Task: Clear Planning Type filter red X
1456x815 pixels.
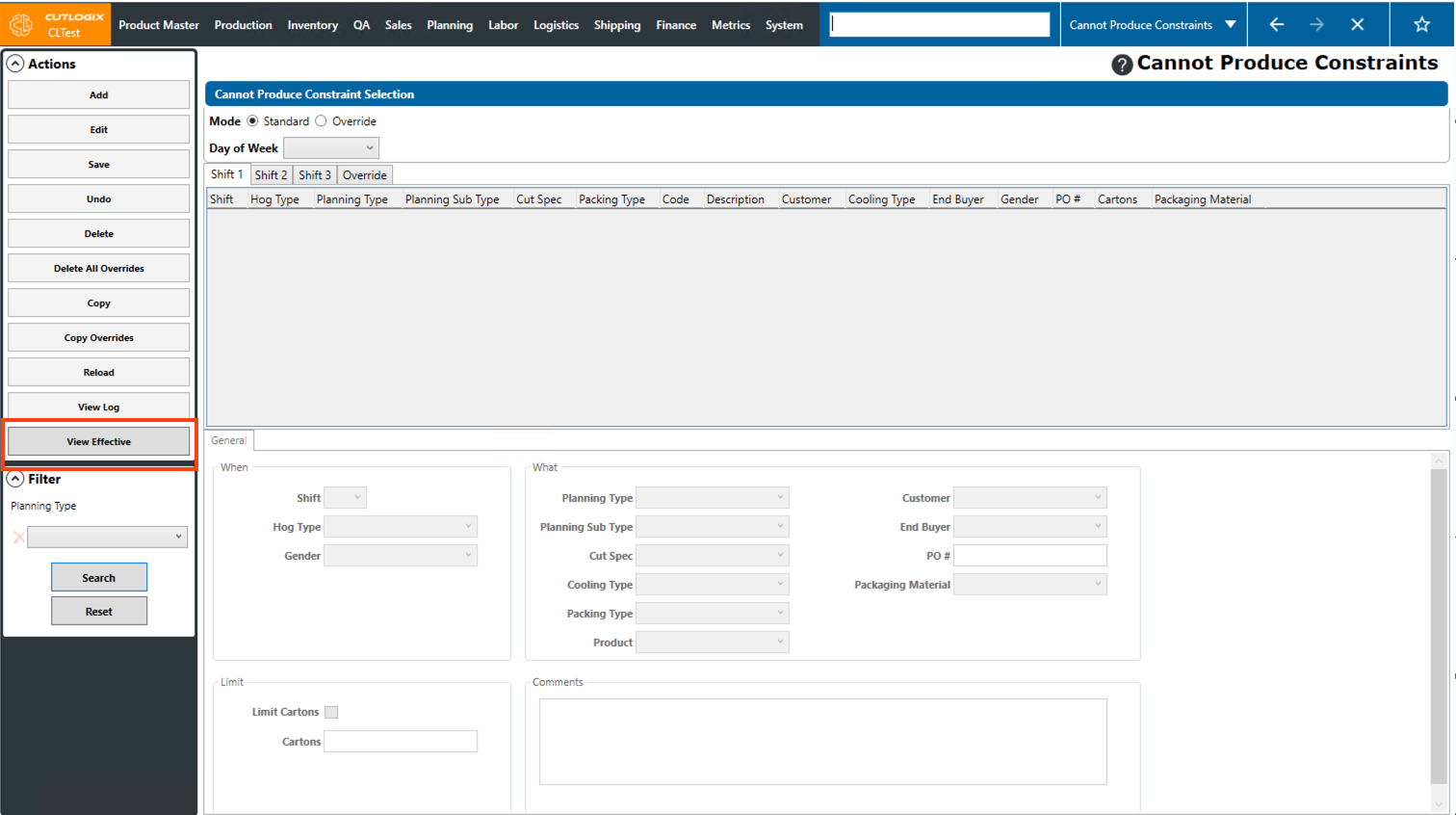Action: coord(18,538)
